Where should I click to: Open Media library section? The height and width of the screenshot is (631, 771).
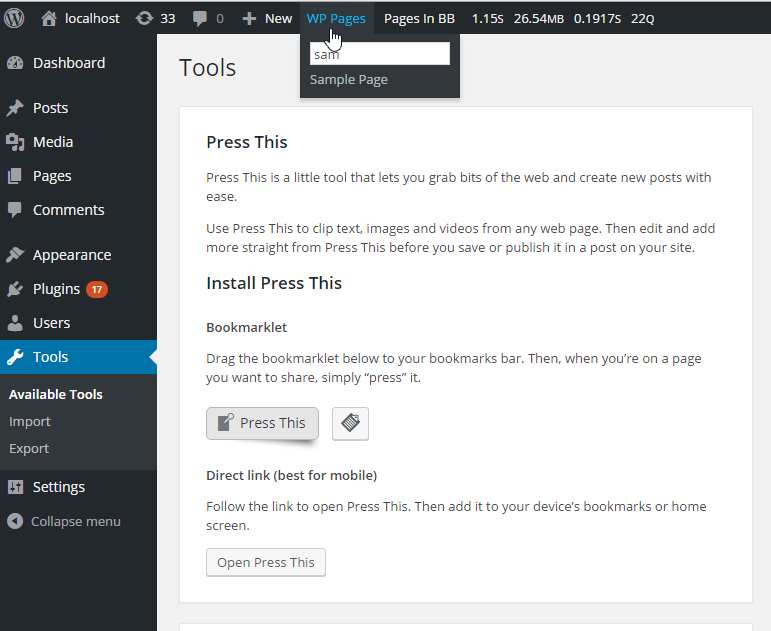click(x=53, y=142)
